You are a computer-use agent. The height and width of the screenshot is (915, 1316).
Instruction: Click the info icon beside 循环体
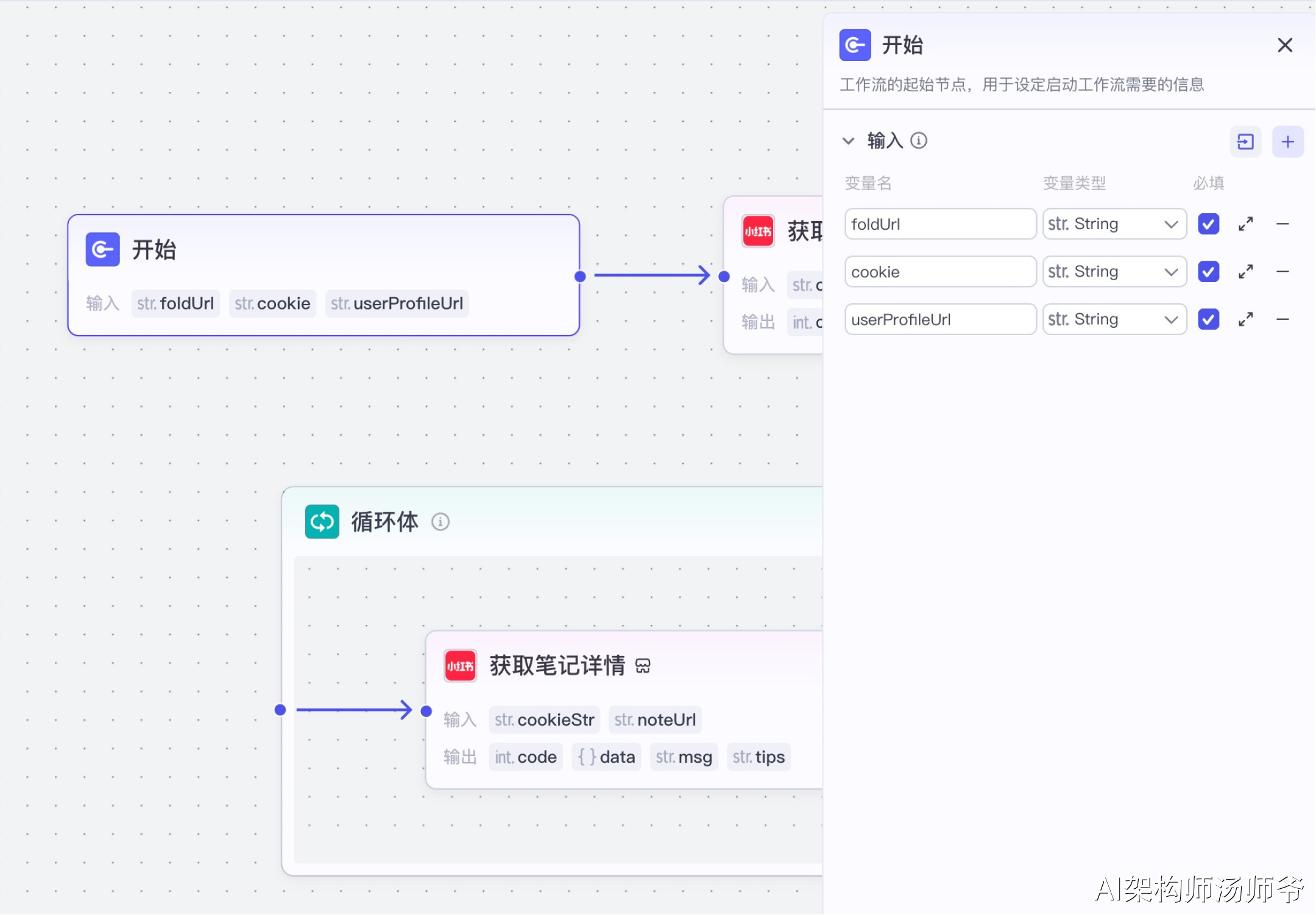pos(440,522)
